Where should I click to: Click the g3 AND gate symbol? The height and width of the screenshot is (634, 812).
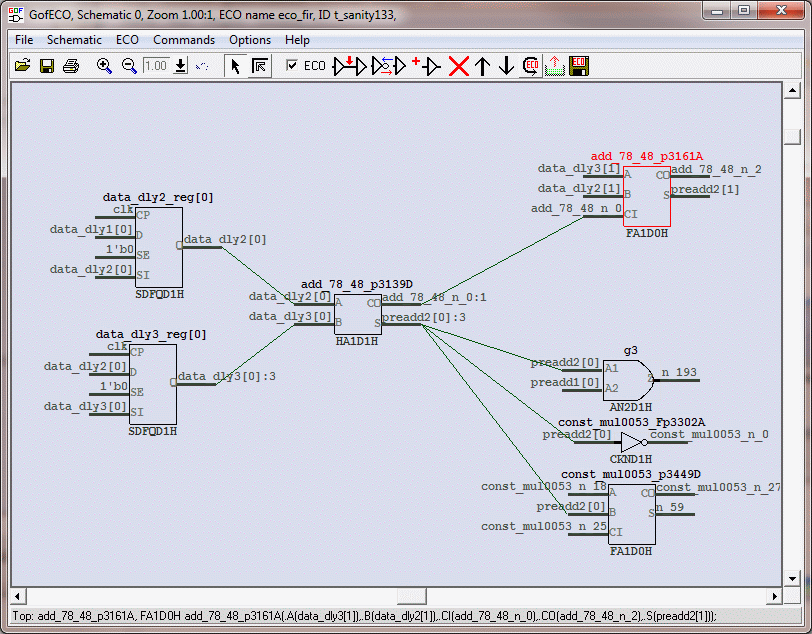(627, 378)
